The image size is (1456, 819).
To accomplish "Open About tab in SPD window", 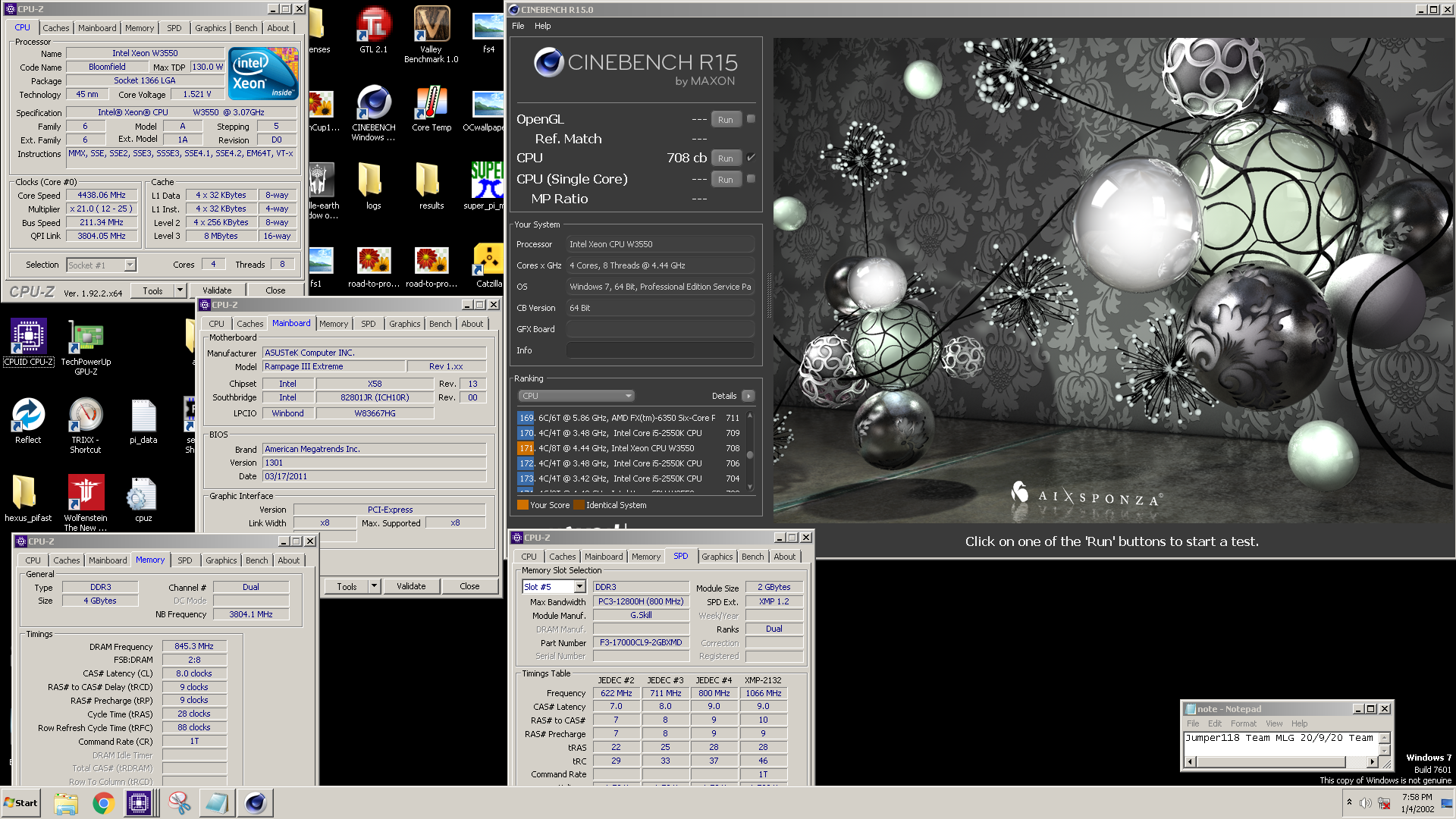I will click(x=785, y=557).
